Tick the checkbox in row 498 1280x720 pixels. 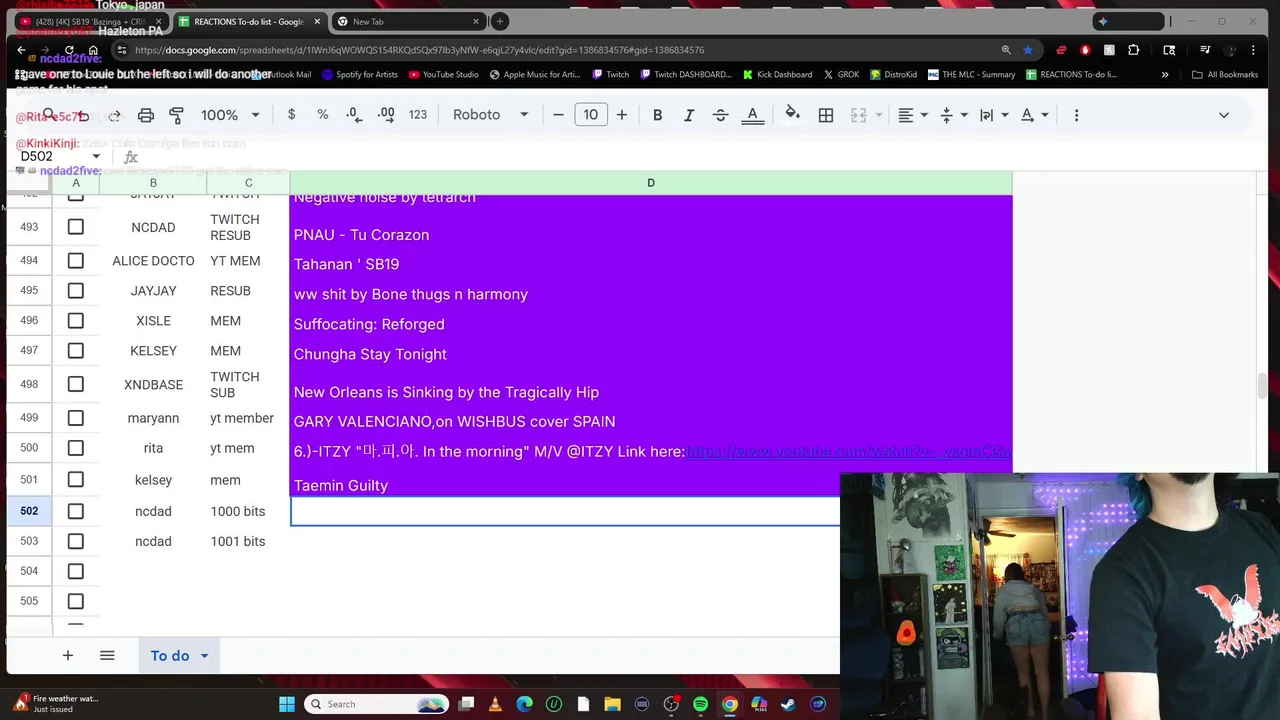tap(76, 384)
